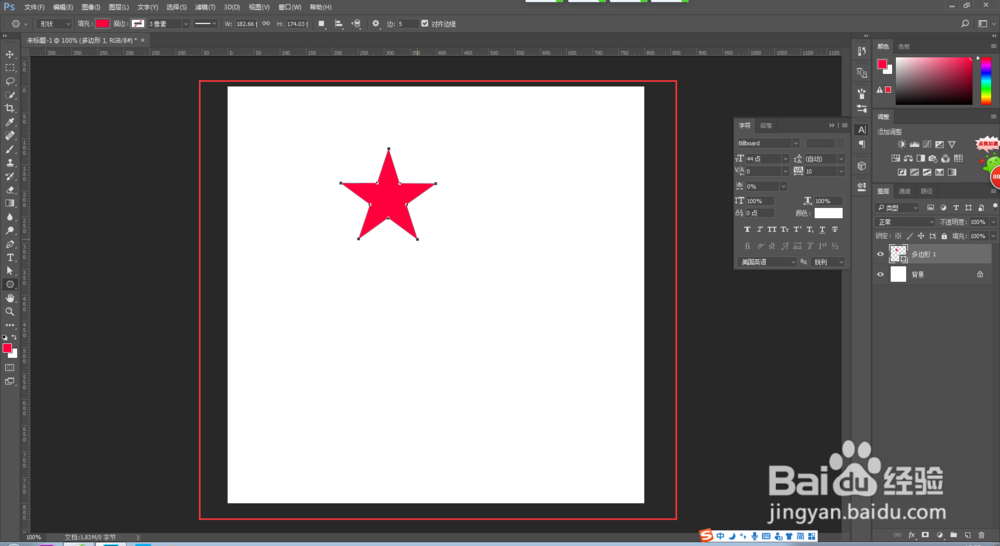Switch to the 段落 paragraph tab
Image resolution: width=1000 pixels, height=546 pixels.
pyautogui.click(x=766, y=126)
